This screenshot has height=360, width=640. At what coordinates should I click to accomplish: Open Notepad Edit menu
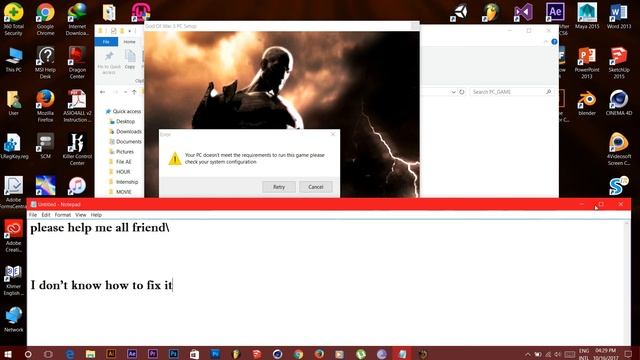pyautogui.click(x=46, y=215)
